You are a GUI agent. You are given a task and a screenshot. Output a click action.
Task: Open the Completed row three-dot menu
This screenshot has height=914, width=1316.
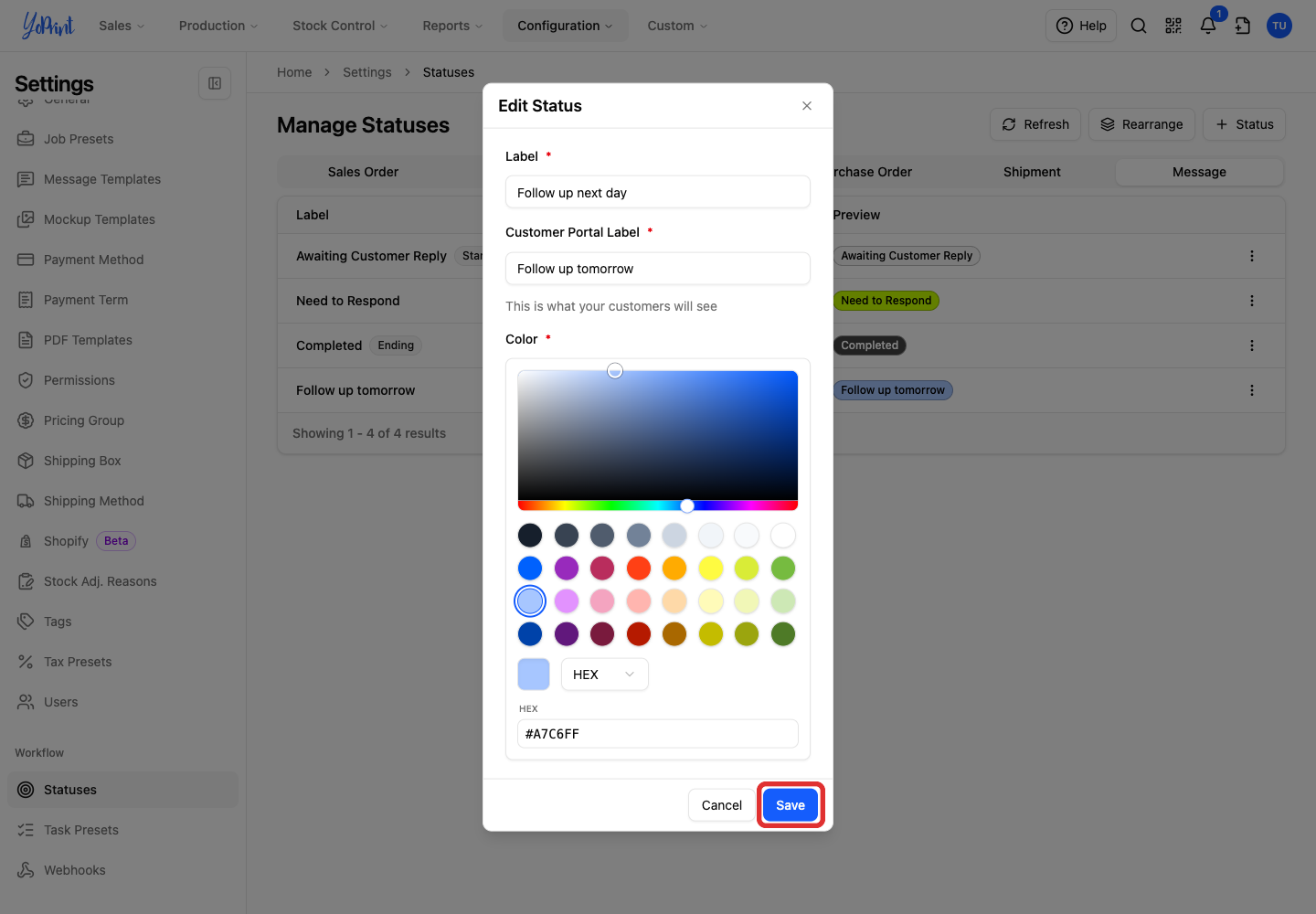tap(1252, 345)
